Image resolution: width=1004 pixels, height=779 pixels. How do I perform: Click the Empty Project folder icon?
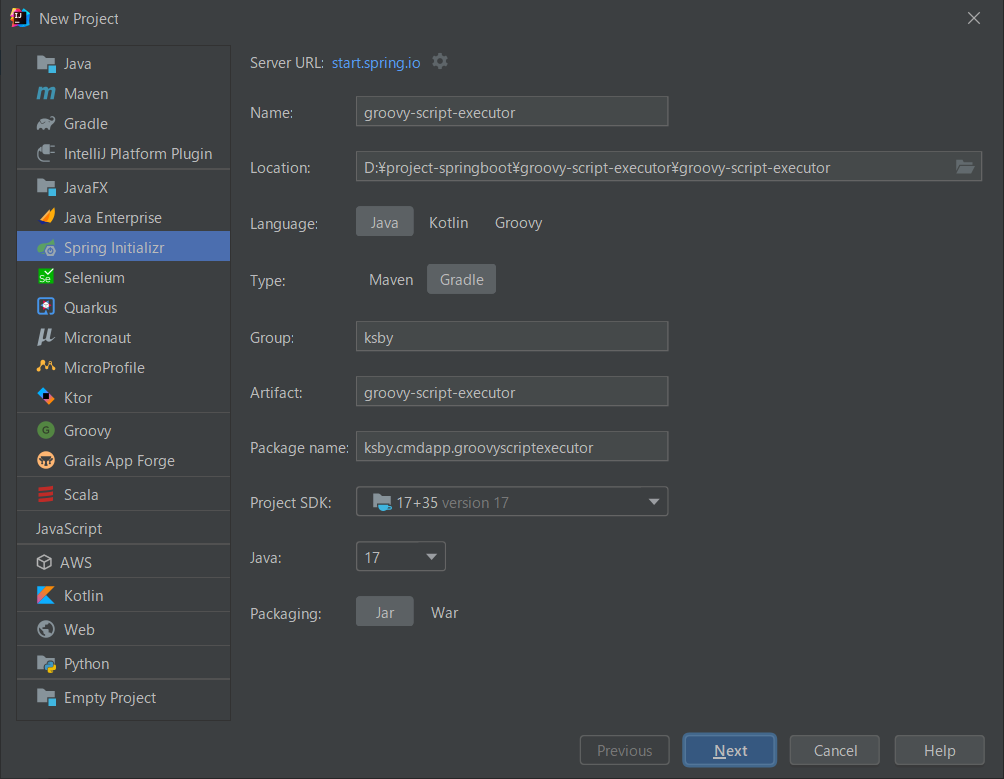pos(46,697)
